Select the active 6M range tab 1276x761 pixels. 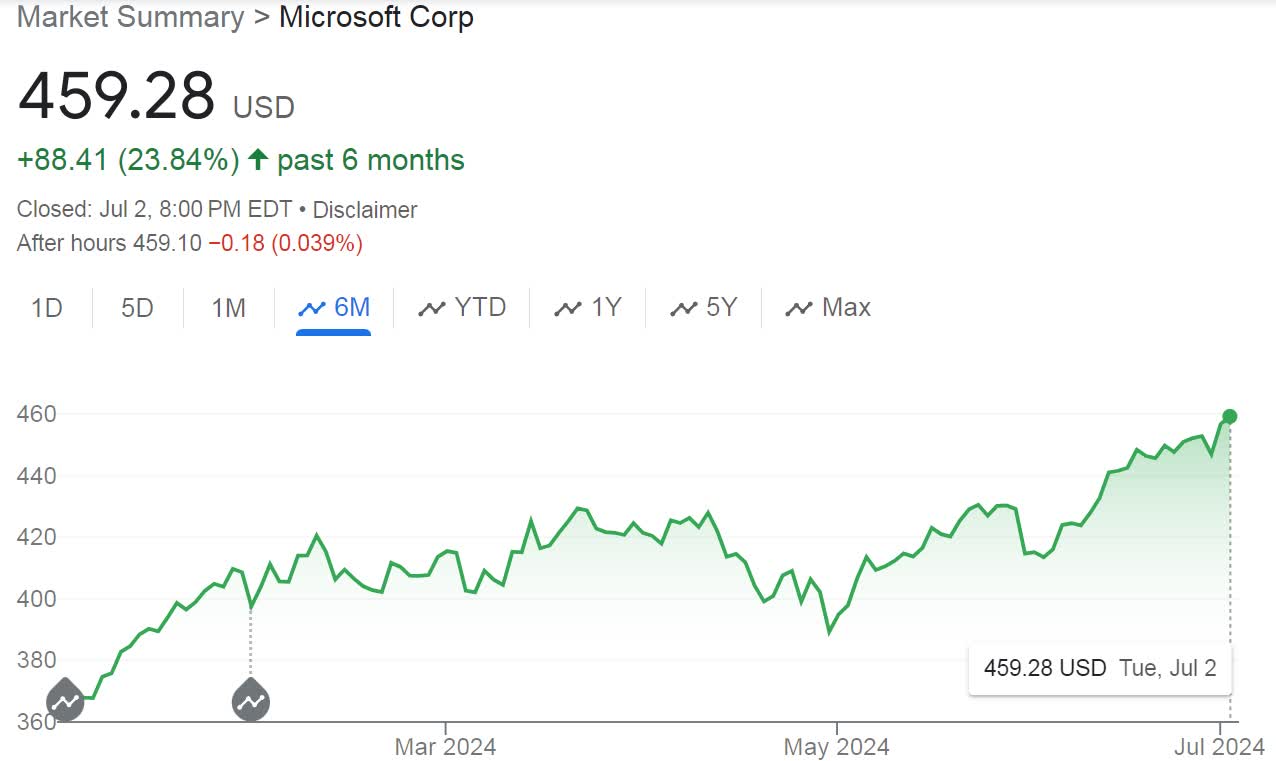(334, 308)
